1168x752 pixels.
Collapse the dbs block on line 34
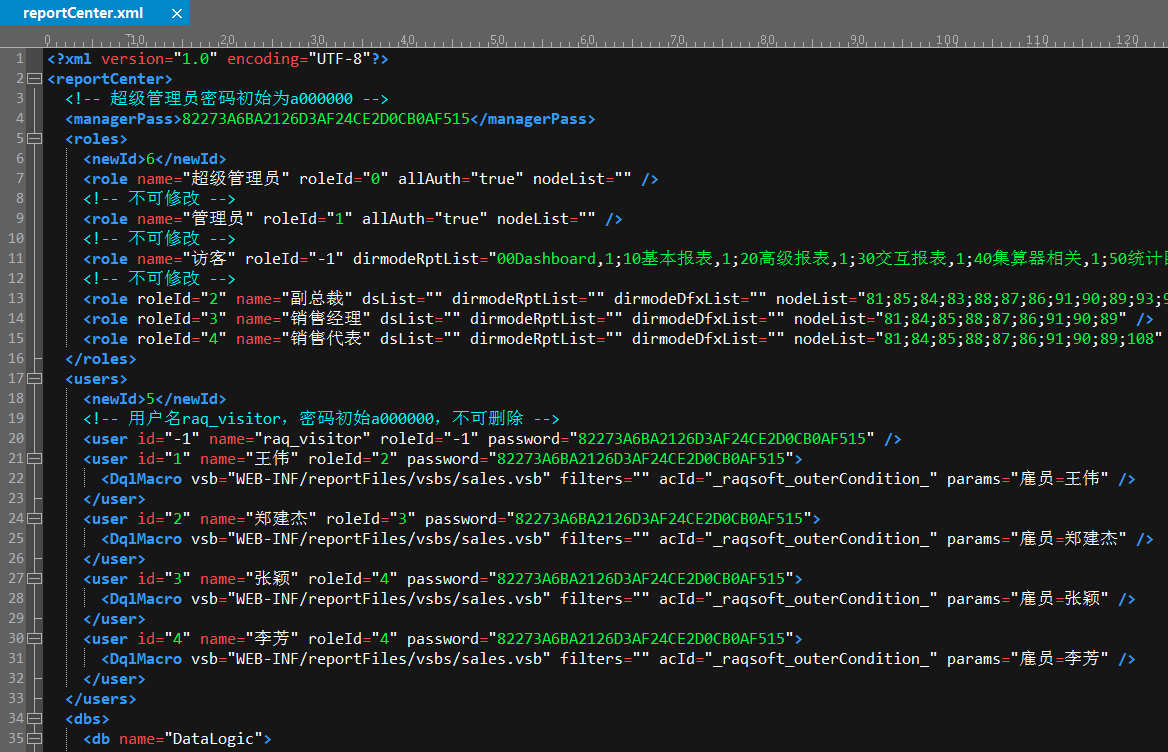click(x=34, y=719)
